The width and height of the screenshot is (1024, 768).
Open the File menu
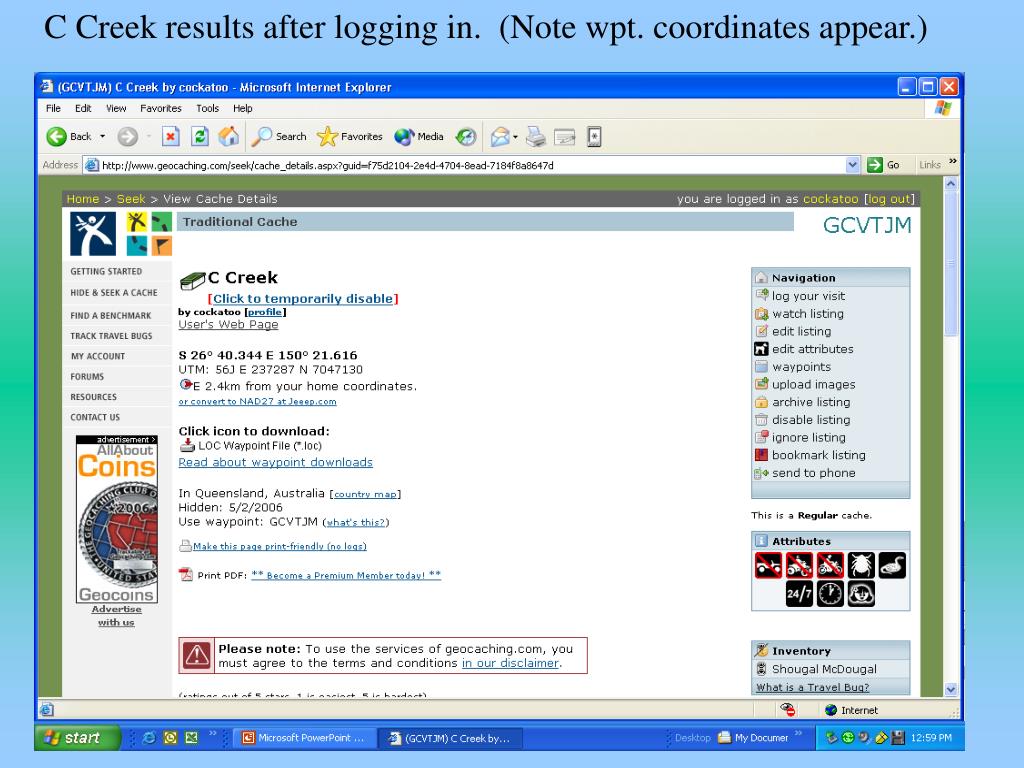pyautogui.click(x=54, y=108)
